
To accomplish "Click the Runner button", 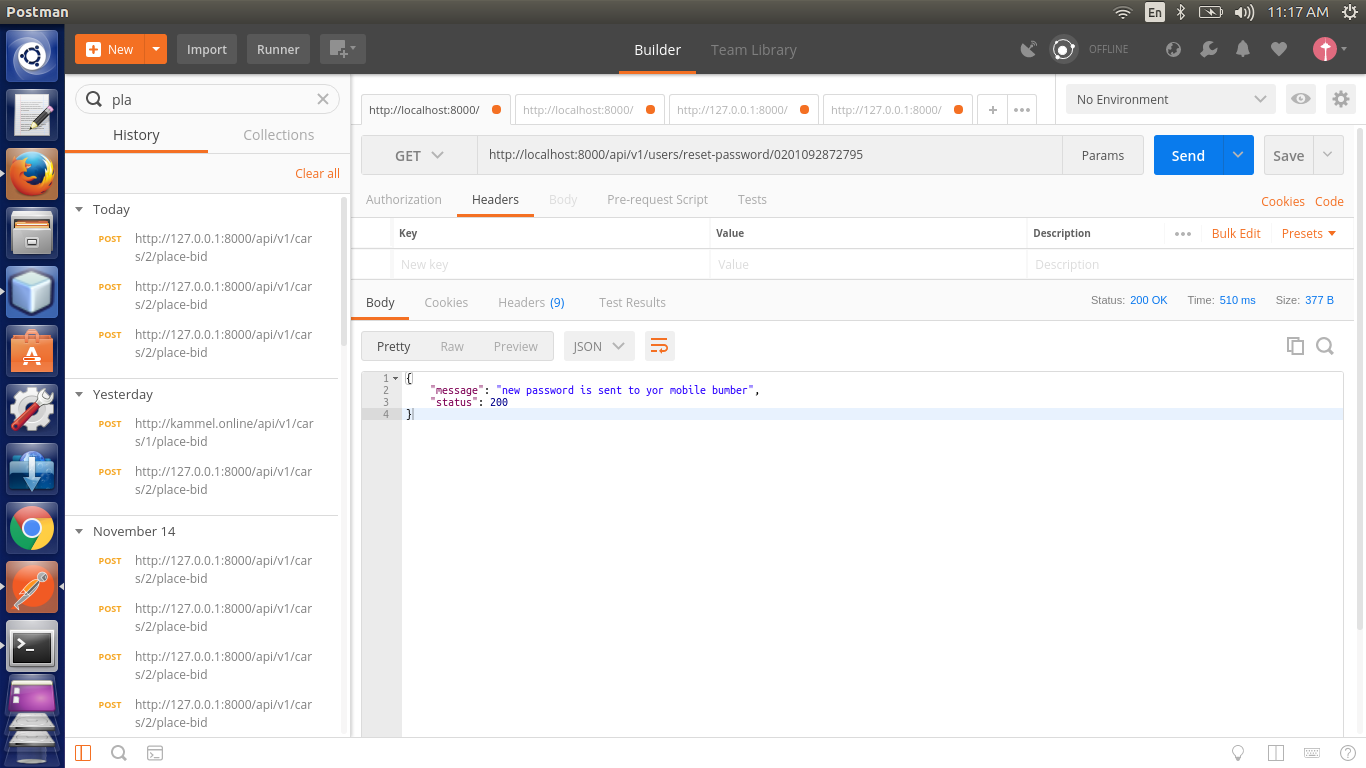I will [x=278, y=49].
